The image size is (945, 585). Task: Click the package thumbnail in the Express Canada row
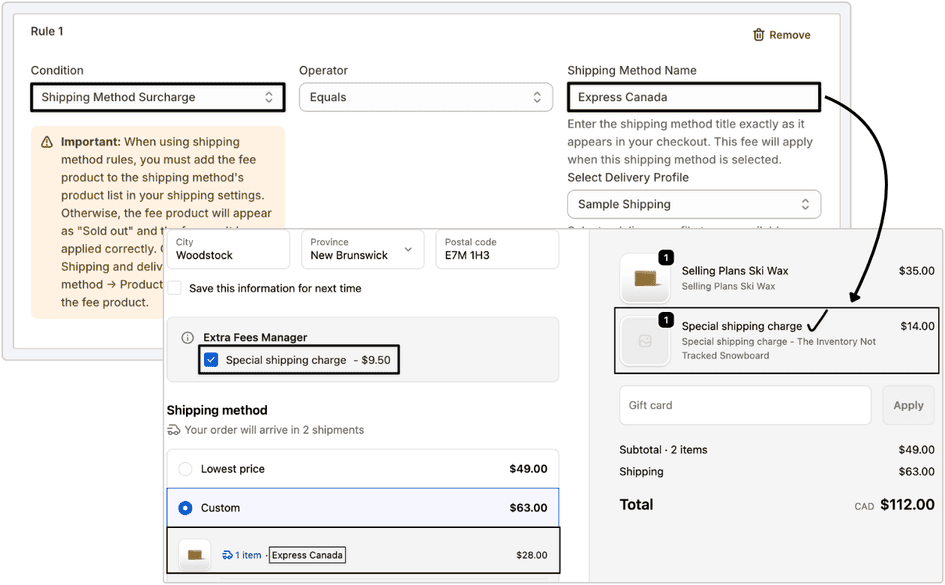click(194, 554)
